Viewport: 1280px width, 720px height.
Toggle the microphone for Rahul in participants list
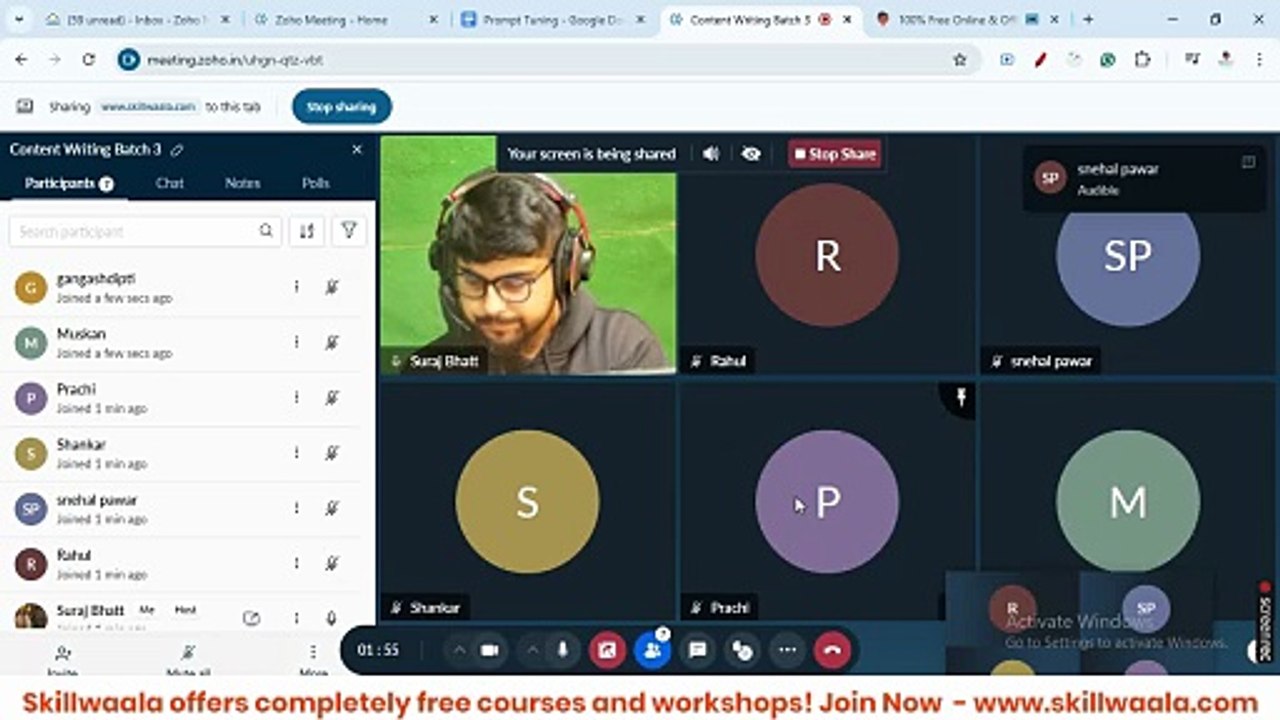tap(332, 563)
